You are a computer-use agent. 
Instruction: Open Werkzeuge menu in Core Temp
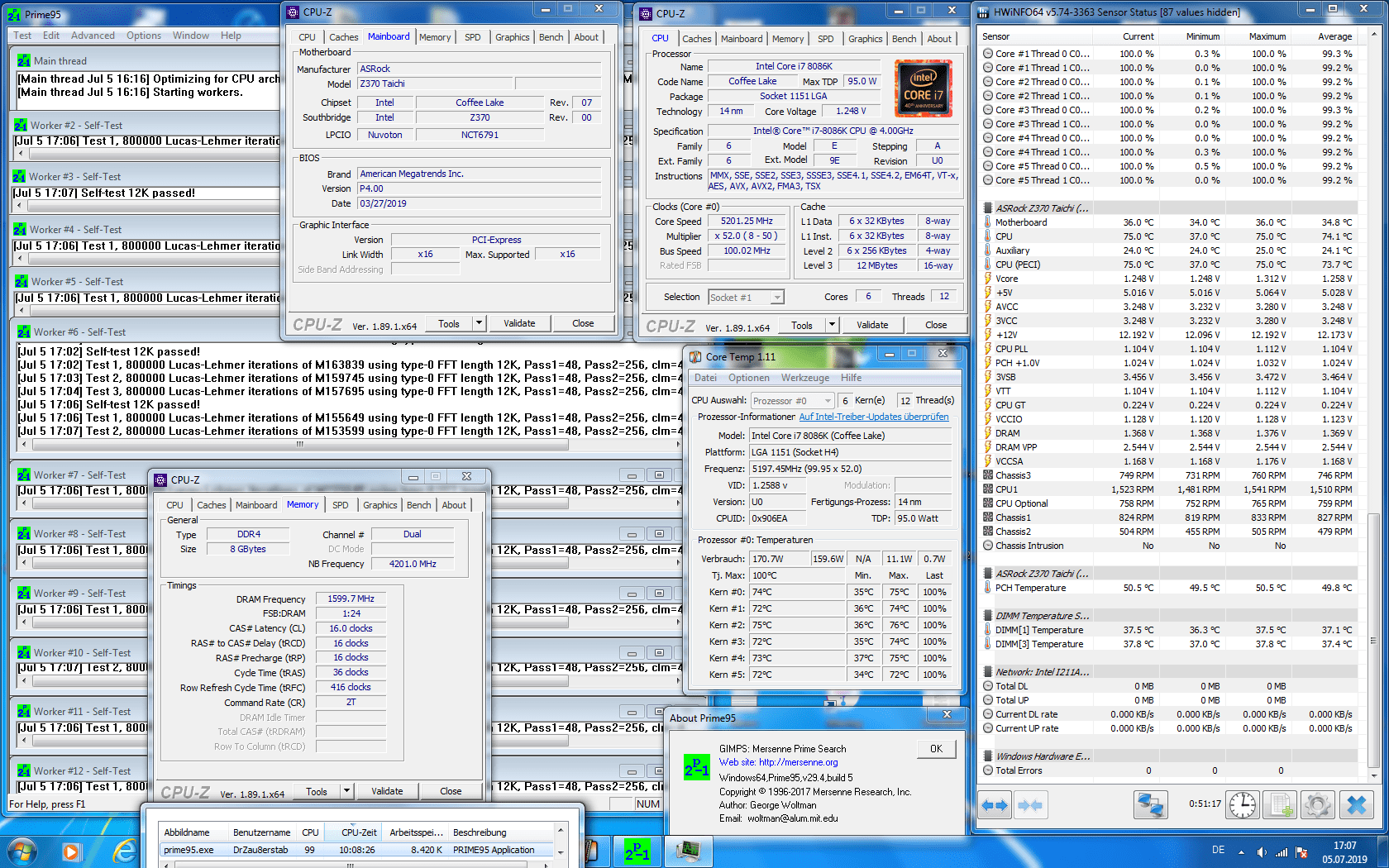804,377
